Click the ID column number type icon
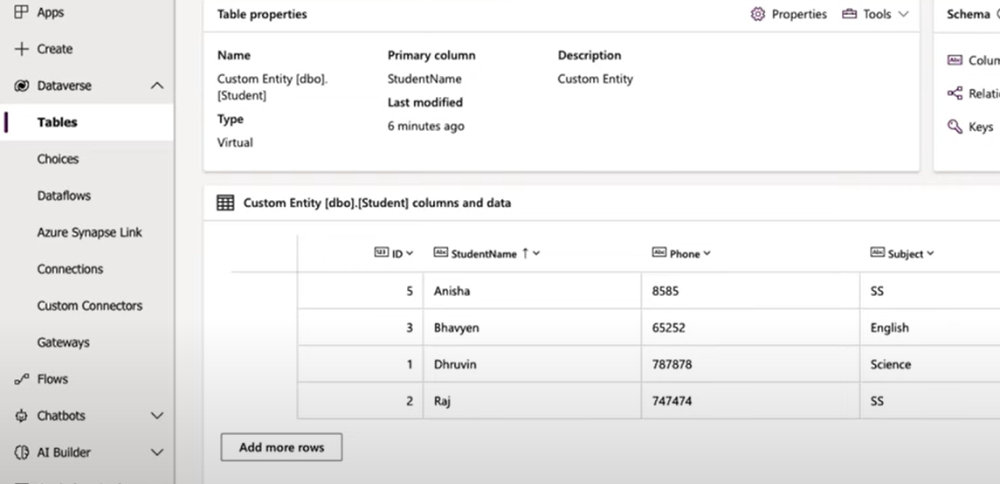This screenshot has height=484, width=1000. [381, 253]
